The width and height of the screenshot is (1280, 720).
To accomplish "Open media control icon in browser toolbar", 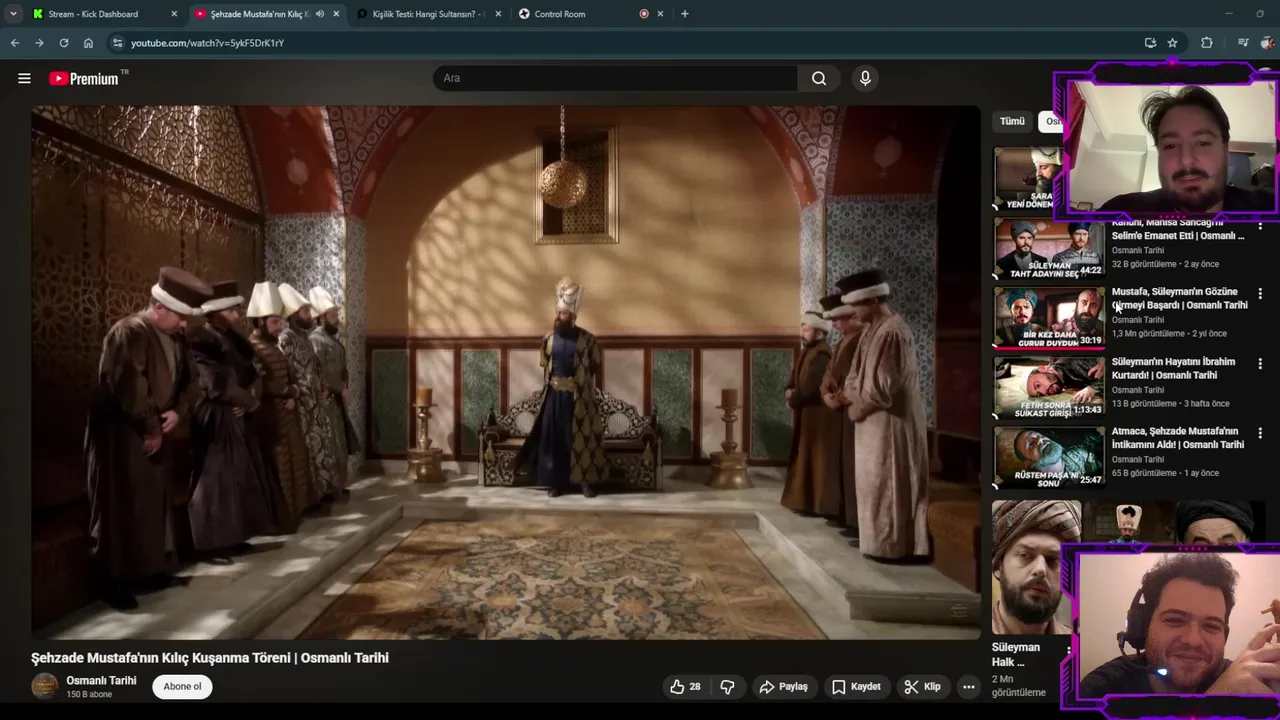I will click(x=1243, y=43).
